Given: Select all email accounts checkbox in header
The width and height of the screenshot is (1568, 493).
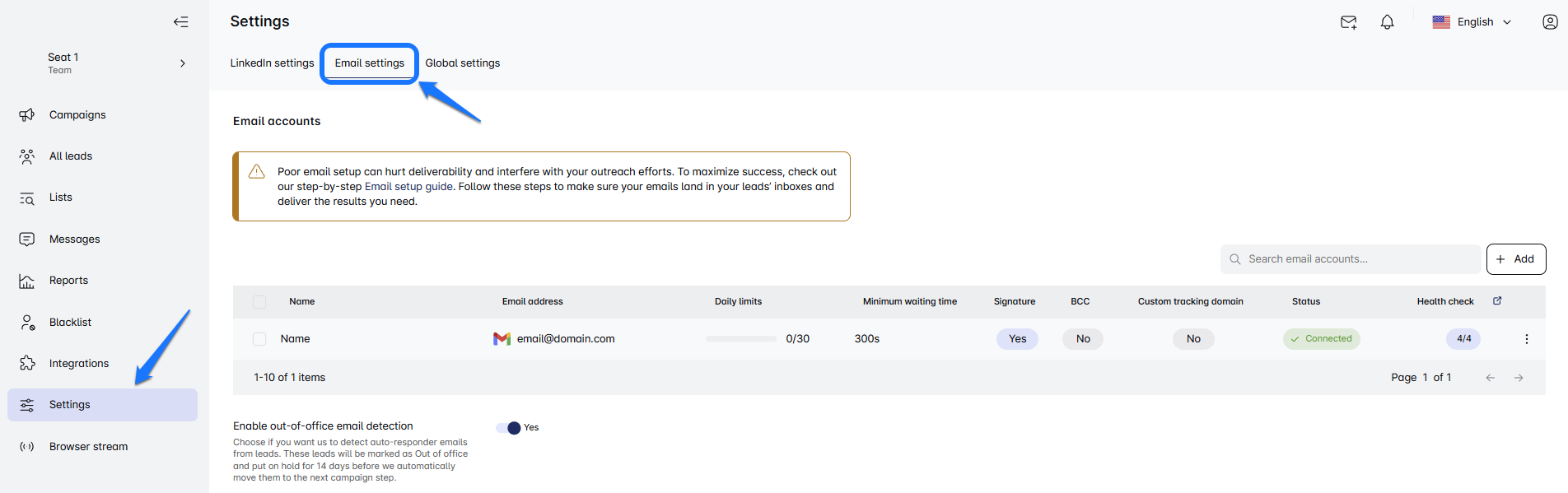Looking at the screenshot, I should click(x=259, y=302).
